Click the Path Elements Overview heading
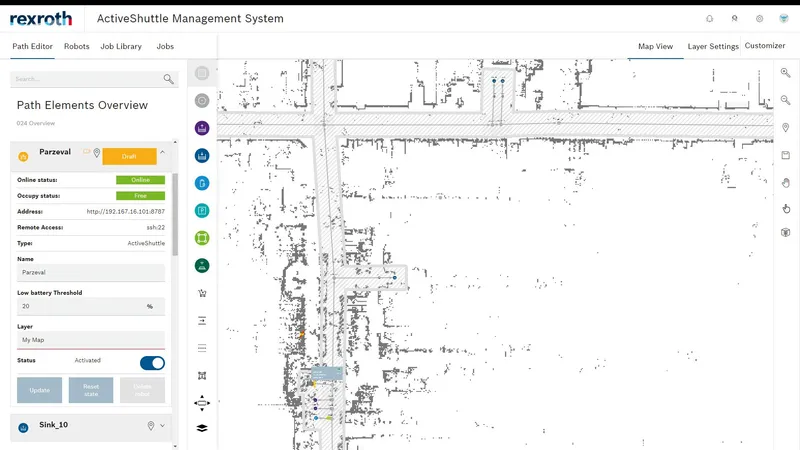Viewport: 800px width, 450px height. [82, 105]
